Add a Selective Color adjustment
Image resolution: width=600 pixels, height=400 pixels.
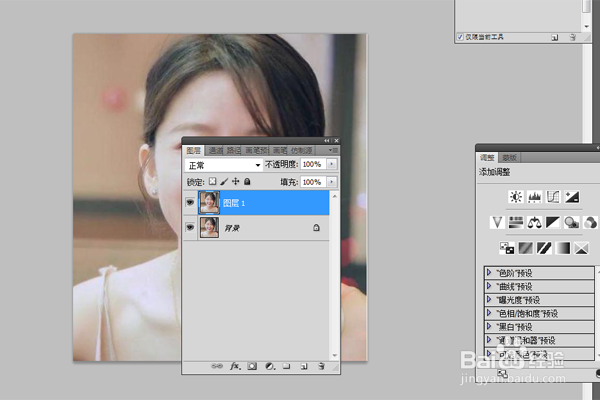coord(582,248)
